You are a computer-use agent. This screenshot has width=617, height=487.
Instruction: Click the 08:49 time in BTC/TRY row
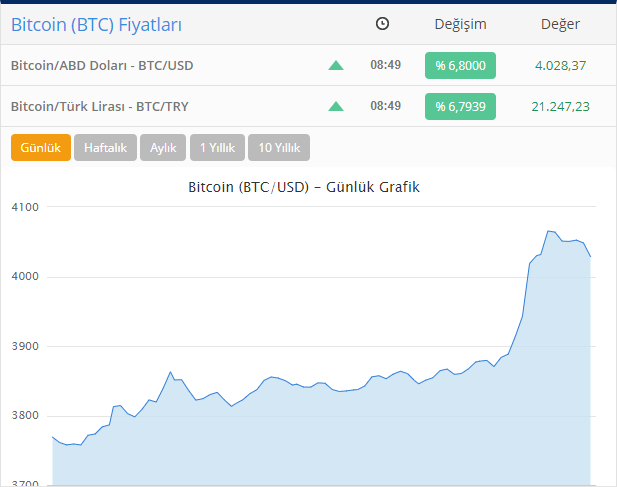point(386,106)
